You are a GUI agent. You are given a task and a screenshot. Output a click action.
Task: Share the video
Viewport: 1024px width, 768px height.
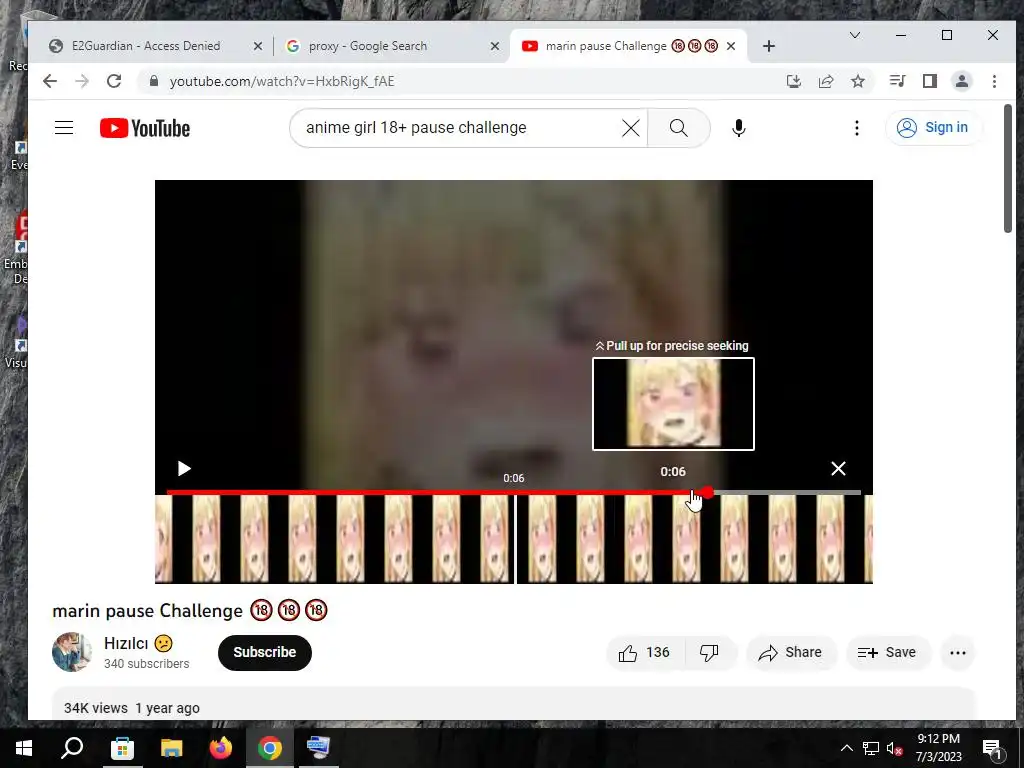(x=790, y=652)
